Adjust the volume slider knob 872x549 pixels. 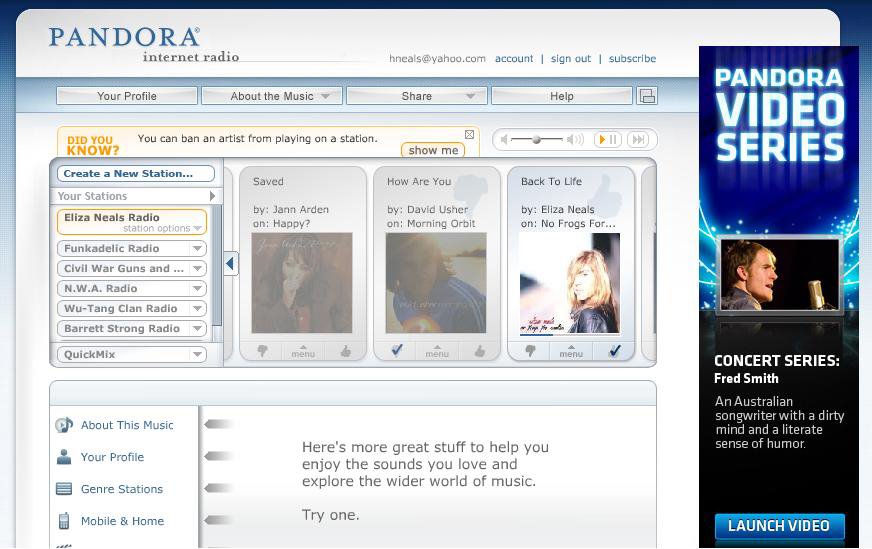pos(536,140)
